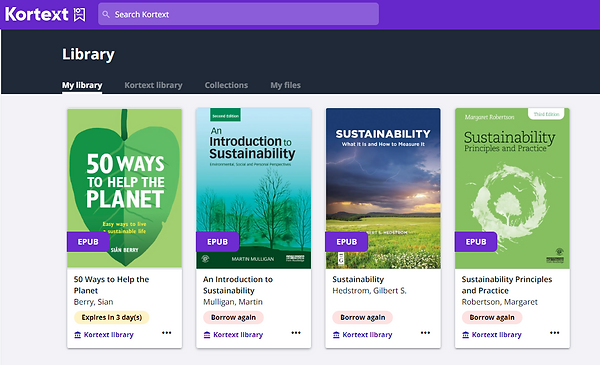Click EPUB badge on Hedstrom Sustainability cover
The height and width of the screenshot is (365, 600).
347,242
